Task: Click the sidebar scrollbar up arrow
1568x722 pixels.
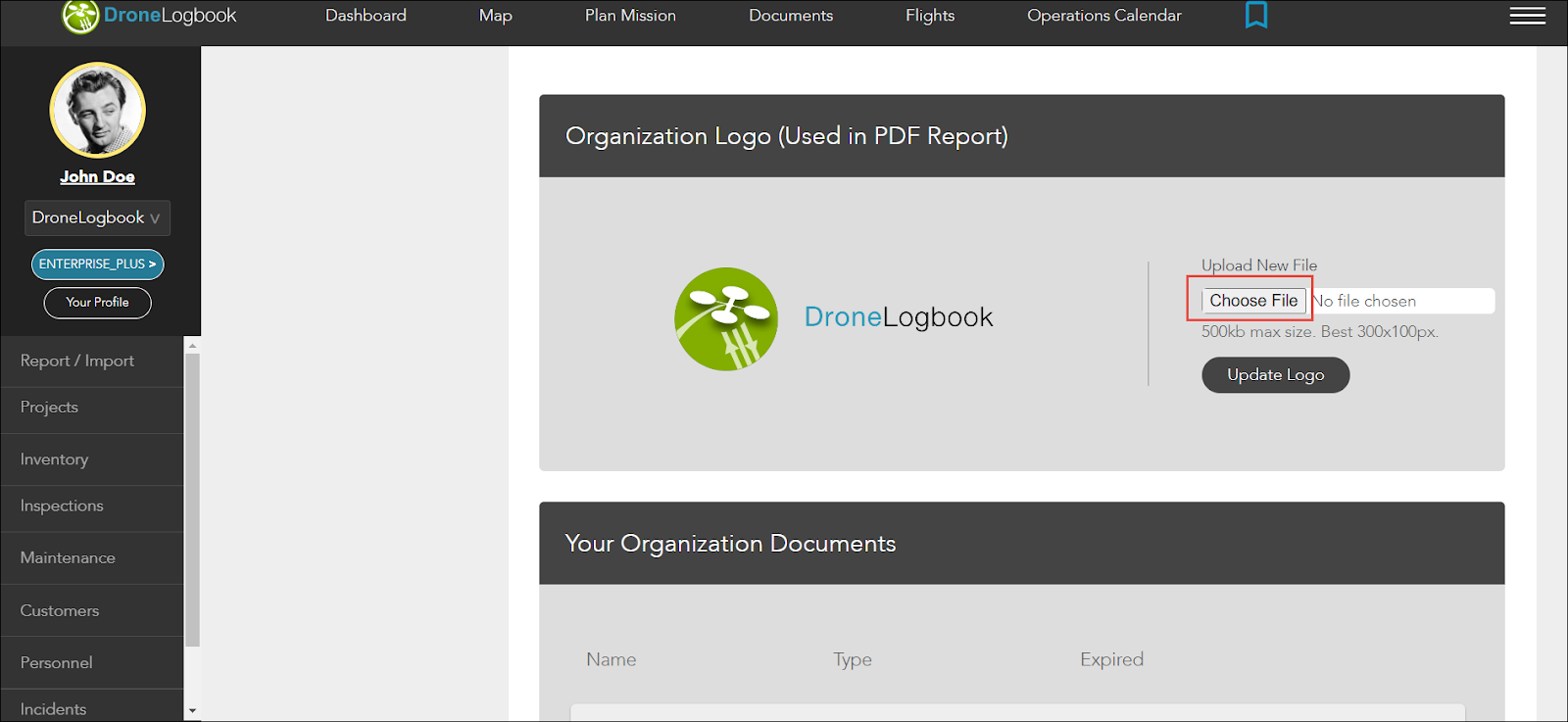Action: [x=192, y=345]
